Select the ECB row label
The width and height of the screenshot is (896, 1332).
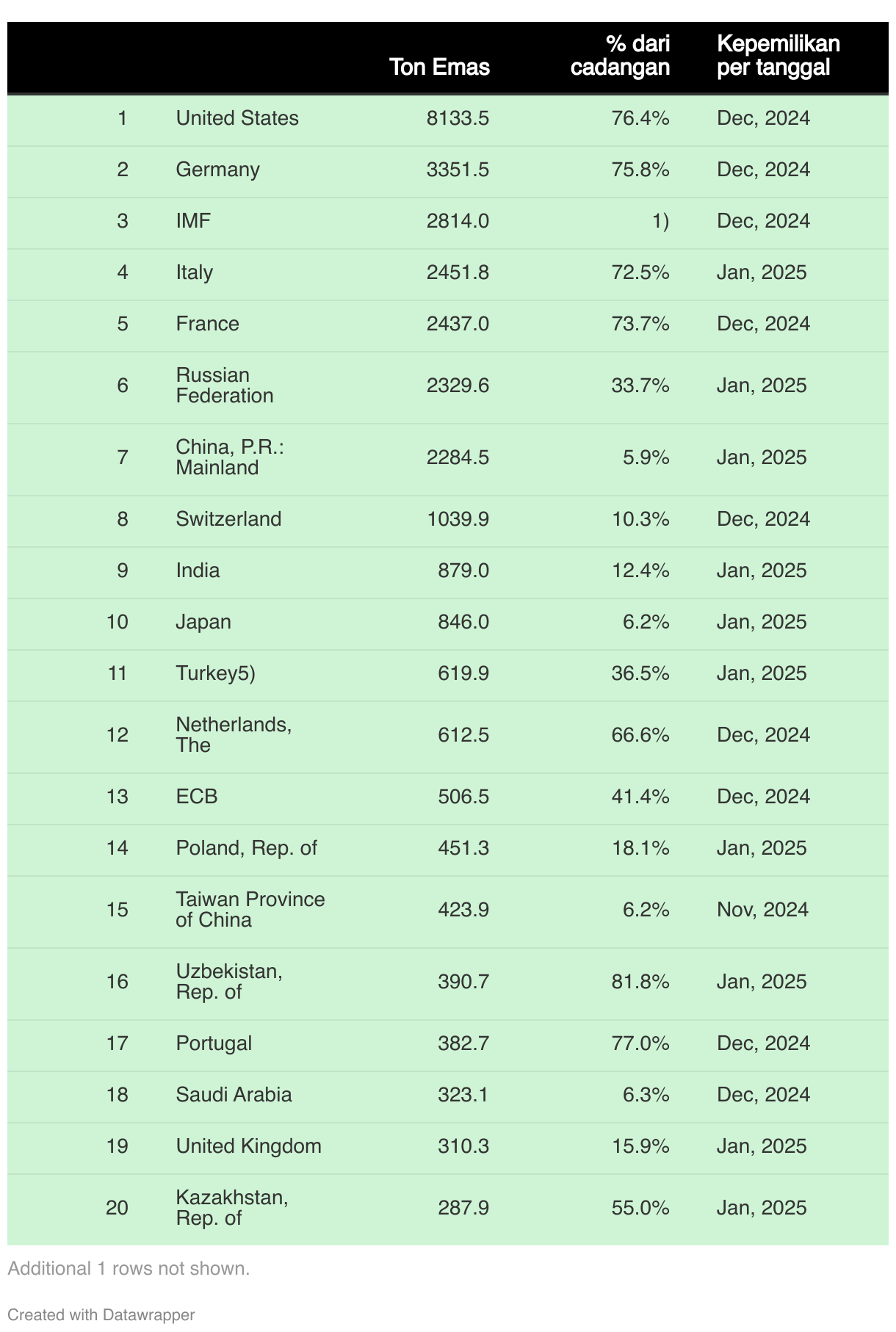pyautogui.click(x=197, y=797)
